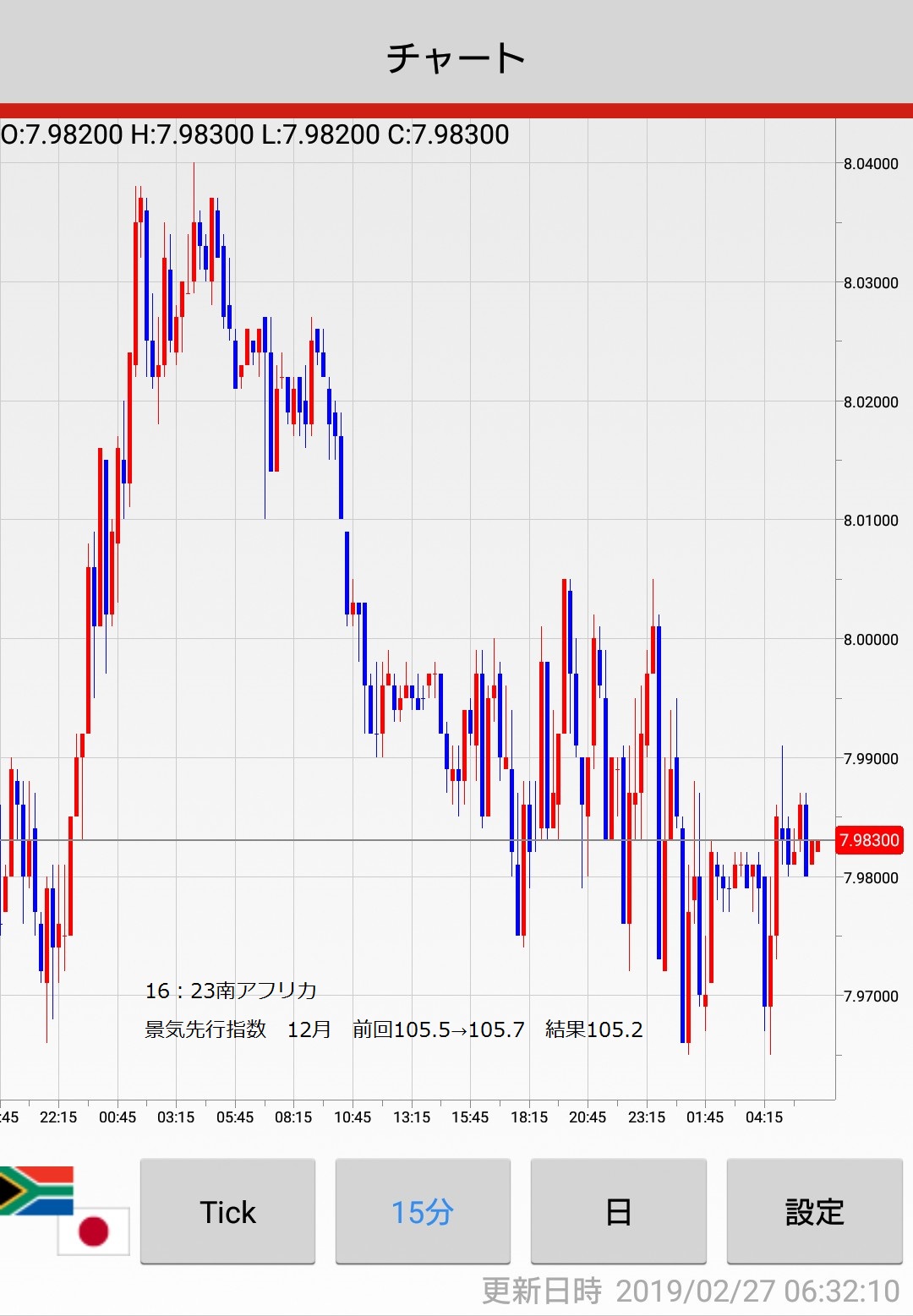913x1316 pixels.
Task: Select the 04:15 time axis marker
Action: coord(764,1117)
